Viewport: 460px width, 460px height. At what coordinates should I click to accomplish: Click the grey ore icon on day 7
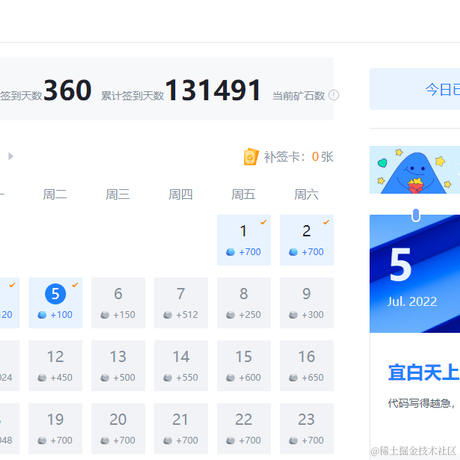tap(168, 315)
